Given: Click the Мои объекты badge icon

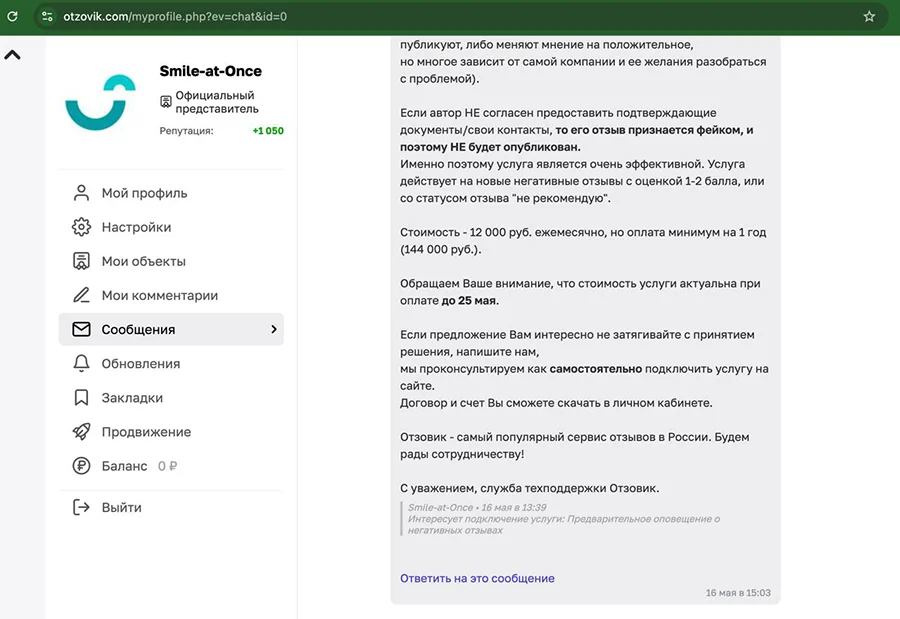Looking at the screenshot, I should [82, 261].
